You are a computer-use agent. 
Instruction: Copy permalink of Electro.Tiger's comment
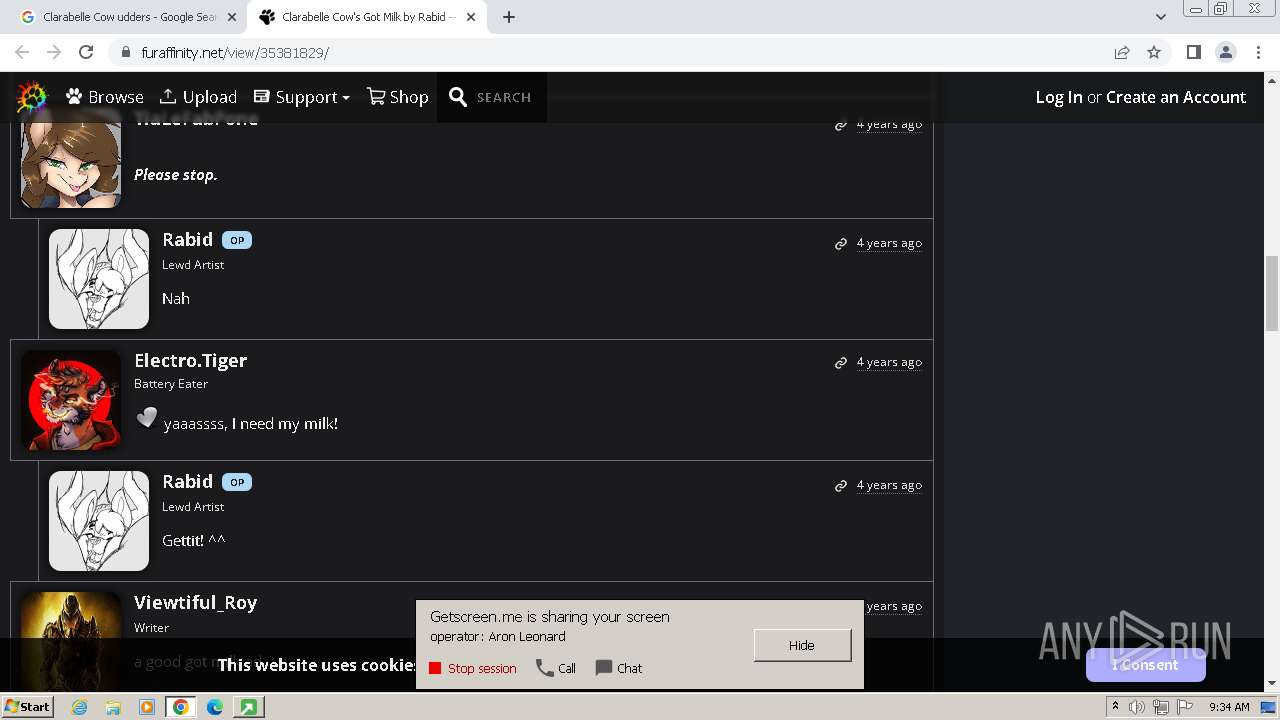pyautogui.click(x=841, y=362)
